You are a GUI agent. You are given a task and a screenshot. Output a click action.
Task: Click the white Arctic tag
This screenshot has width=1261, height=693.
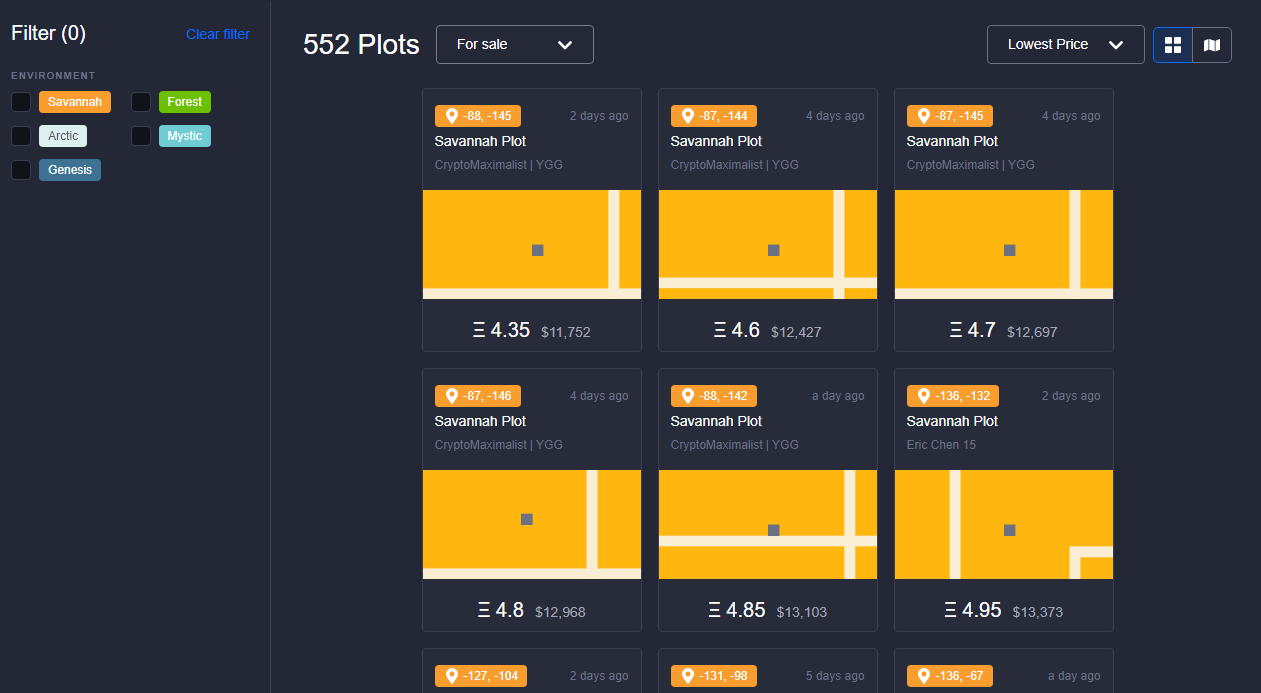click(x=63, y=136)
